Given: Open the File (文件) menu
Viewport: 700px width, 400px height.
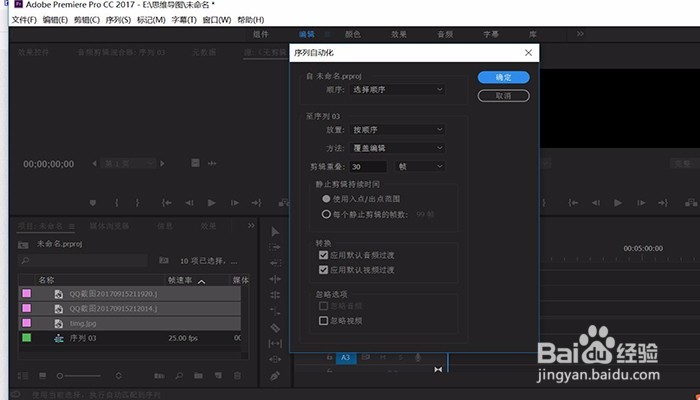Looking at the screenshot, I should pyautogui.click(x=24, y=20).
